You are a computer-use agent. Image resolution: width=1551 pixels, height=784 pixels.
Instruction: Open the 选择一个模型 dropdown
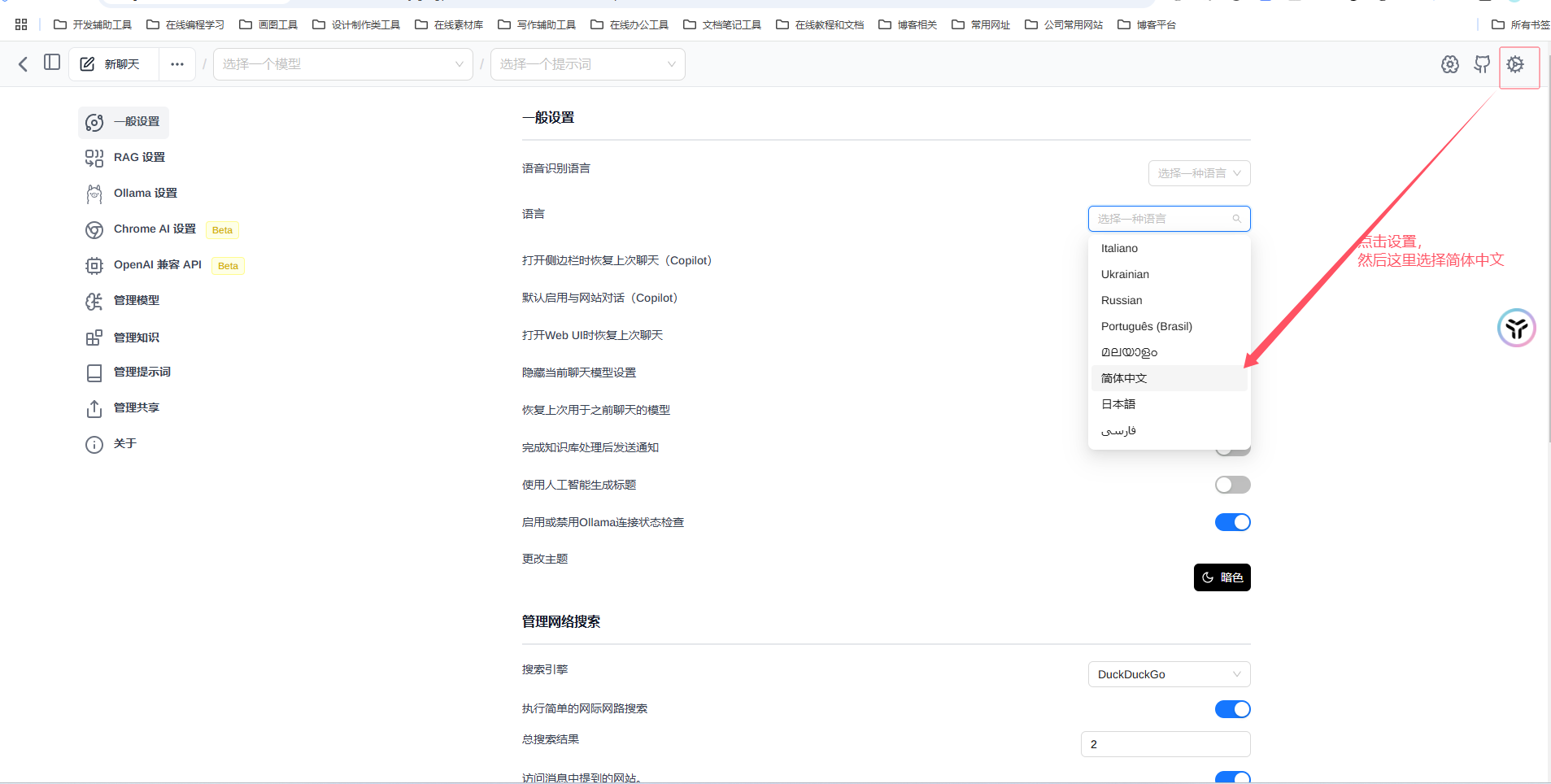pos(342,63)
